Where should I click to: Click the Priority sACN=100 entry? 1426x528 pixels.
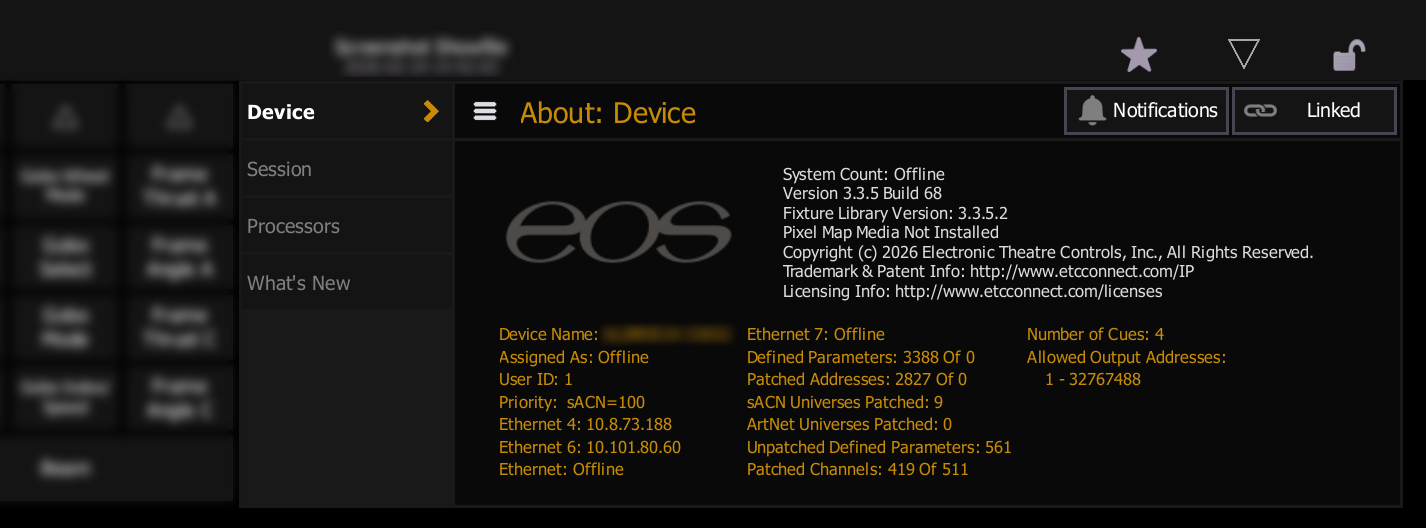571,402
